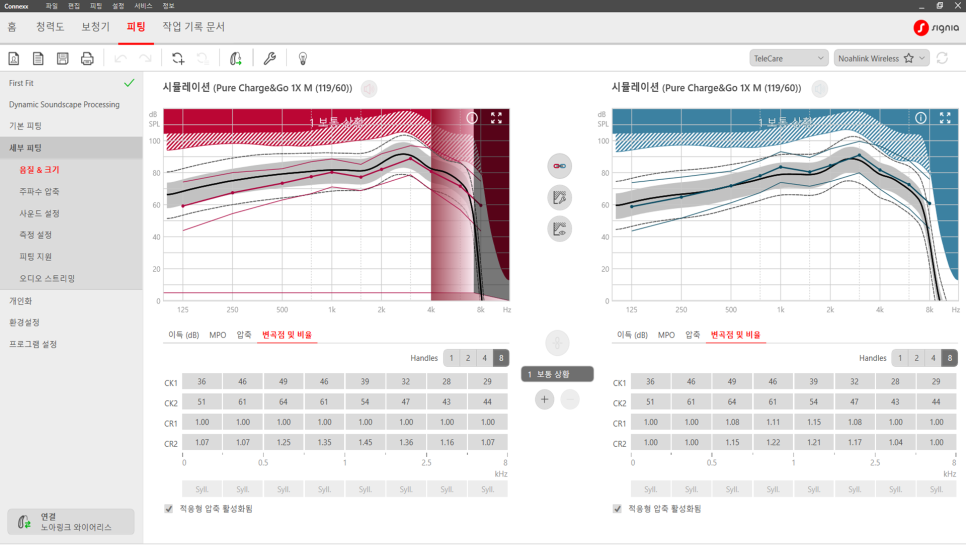Select 1 handle on the right side
This screenshot has width=966, height=545.
pos(900,358)
